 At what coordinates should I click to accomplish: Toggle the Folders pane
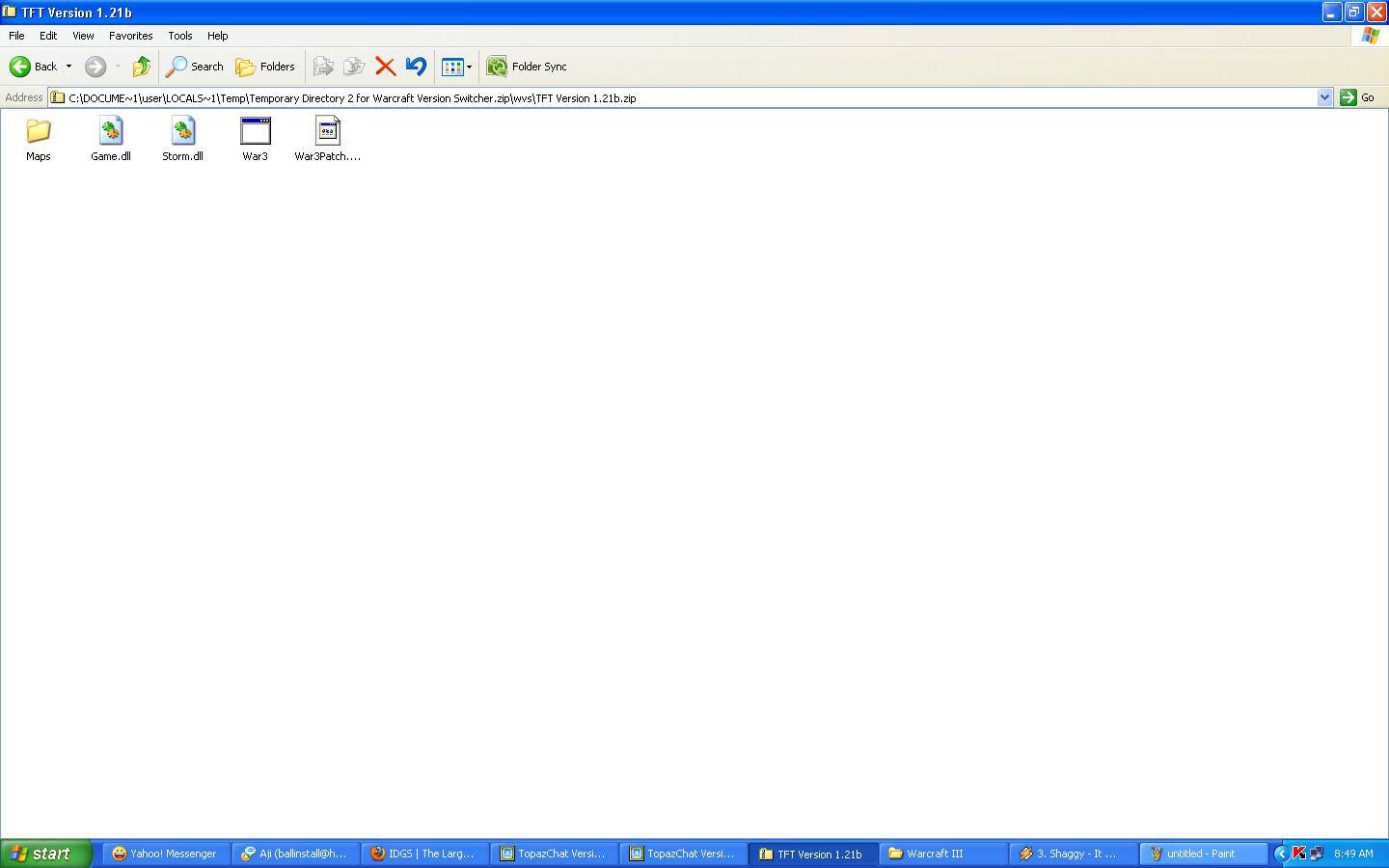pyautogui.click(x=265, y=67)
